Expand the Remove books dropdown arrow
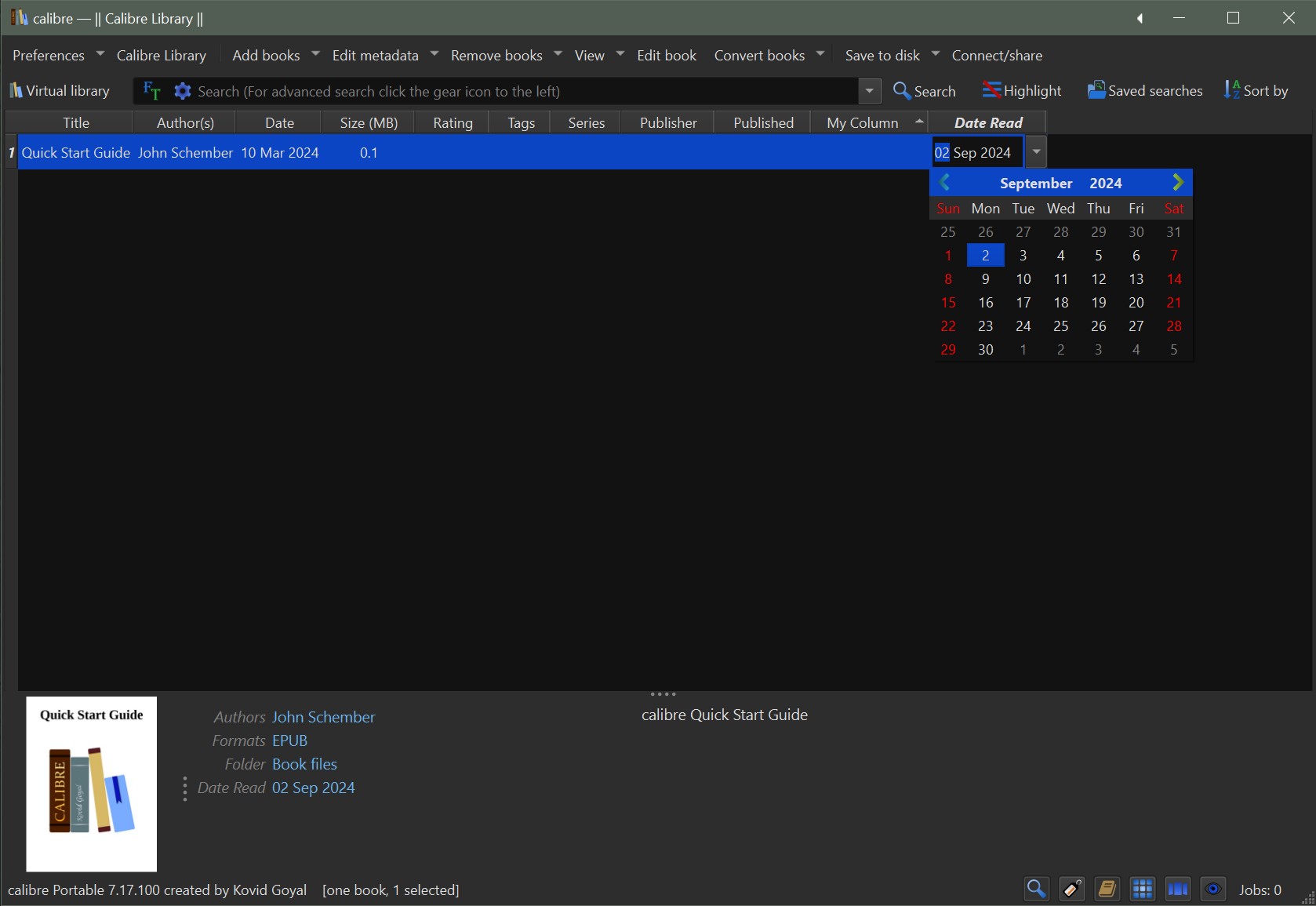 [x=558, y=54]
